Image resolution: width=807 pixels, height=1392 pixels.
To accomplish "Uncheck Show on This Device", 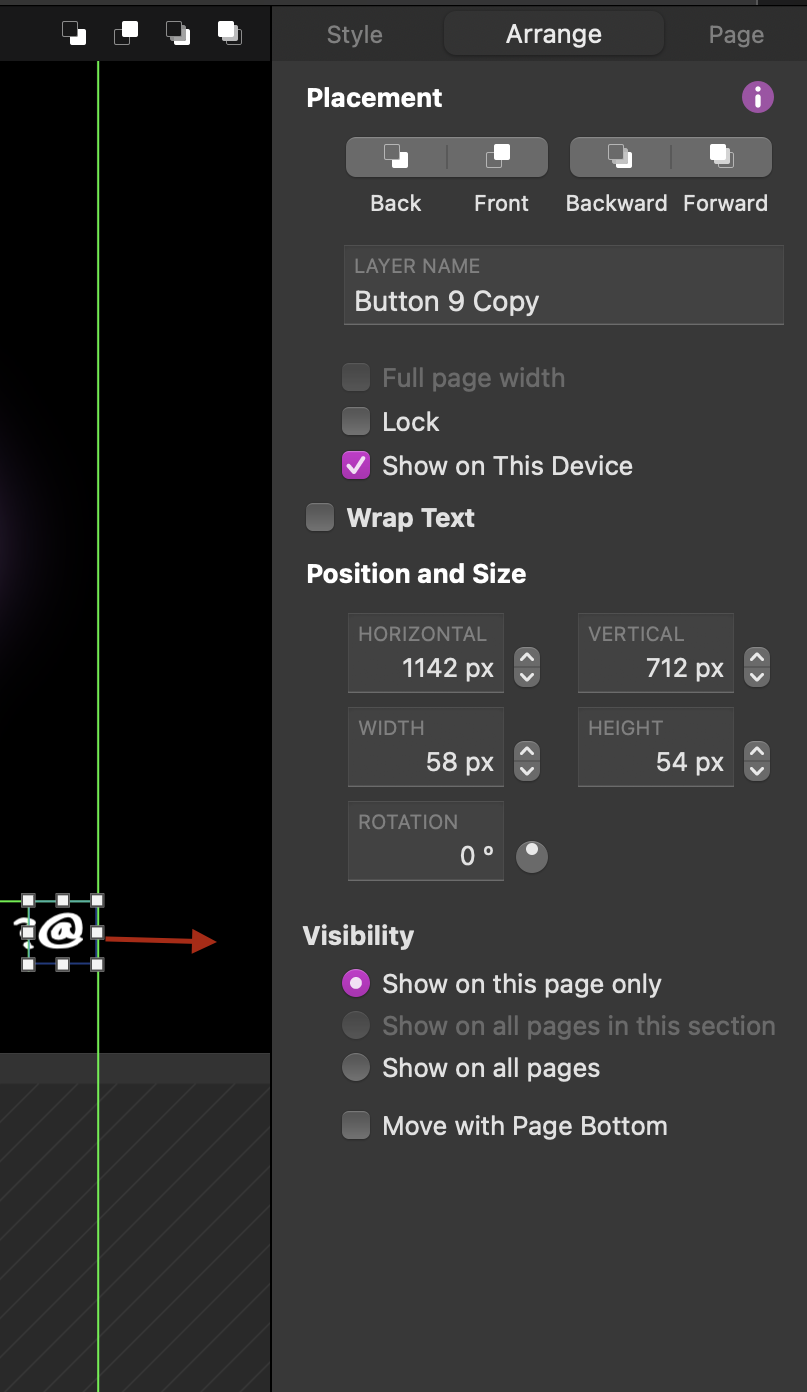I will (356, 465).
